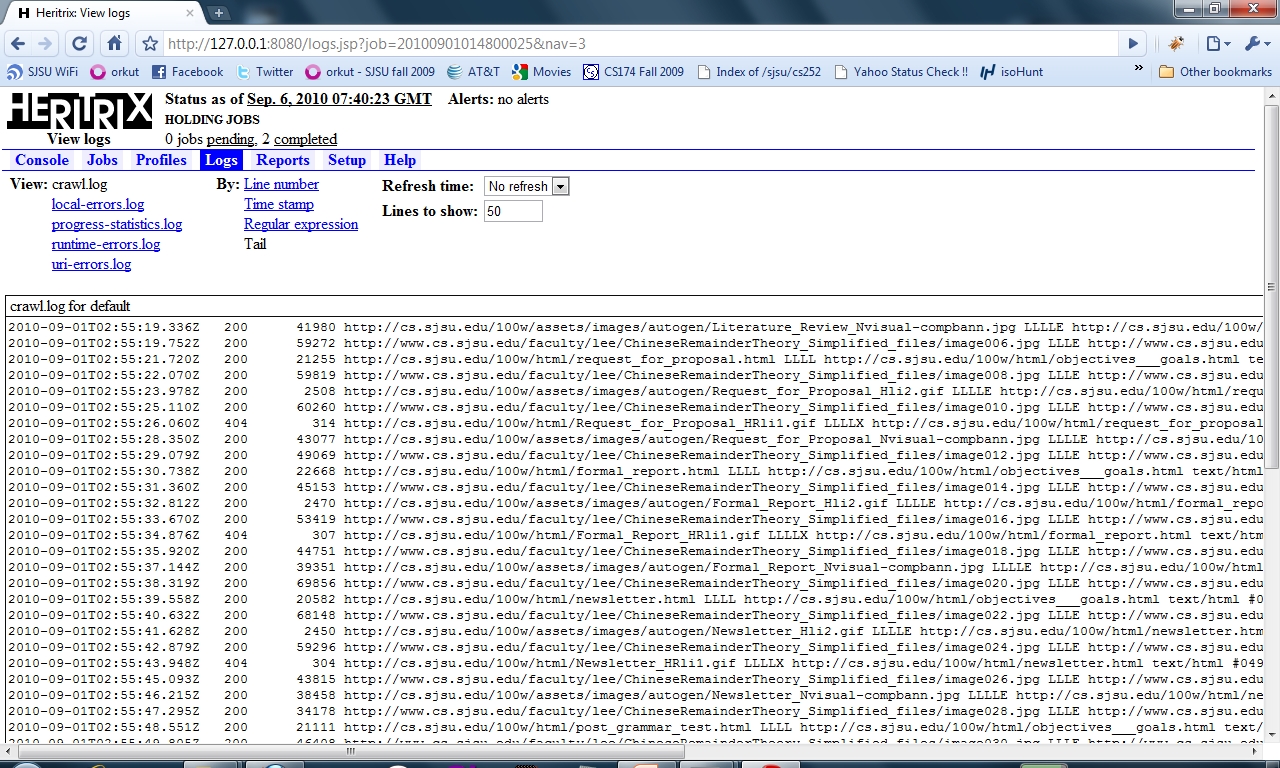Open the Movies bookmark
The width and height of the screenshot is (1280, 768).
(542, 72)
